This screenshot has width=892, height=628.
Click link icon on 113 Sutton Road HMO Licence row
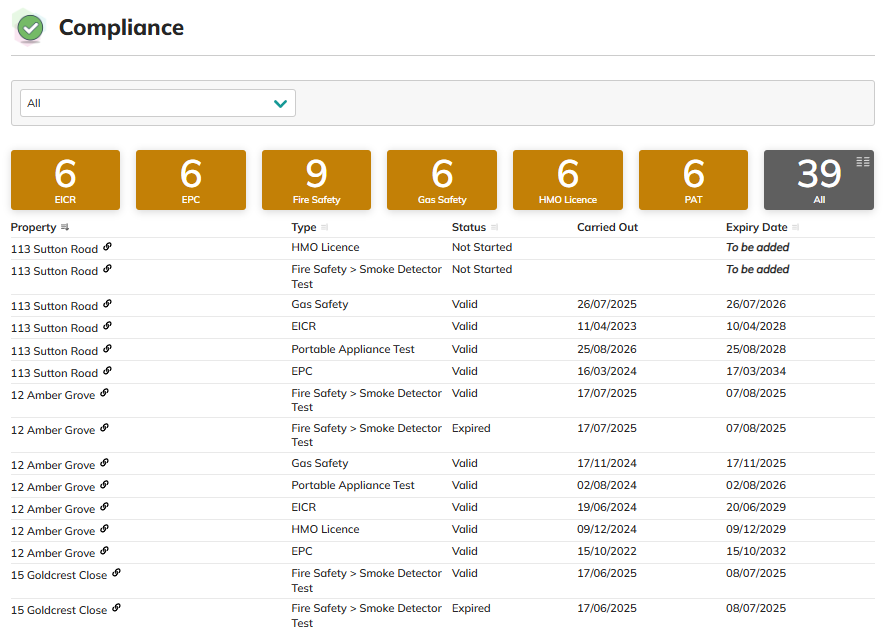click(107, 246)
